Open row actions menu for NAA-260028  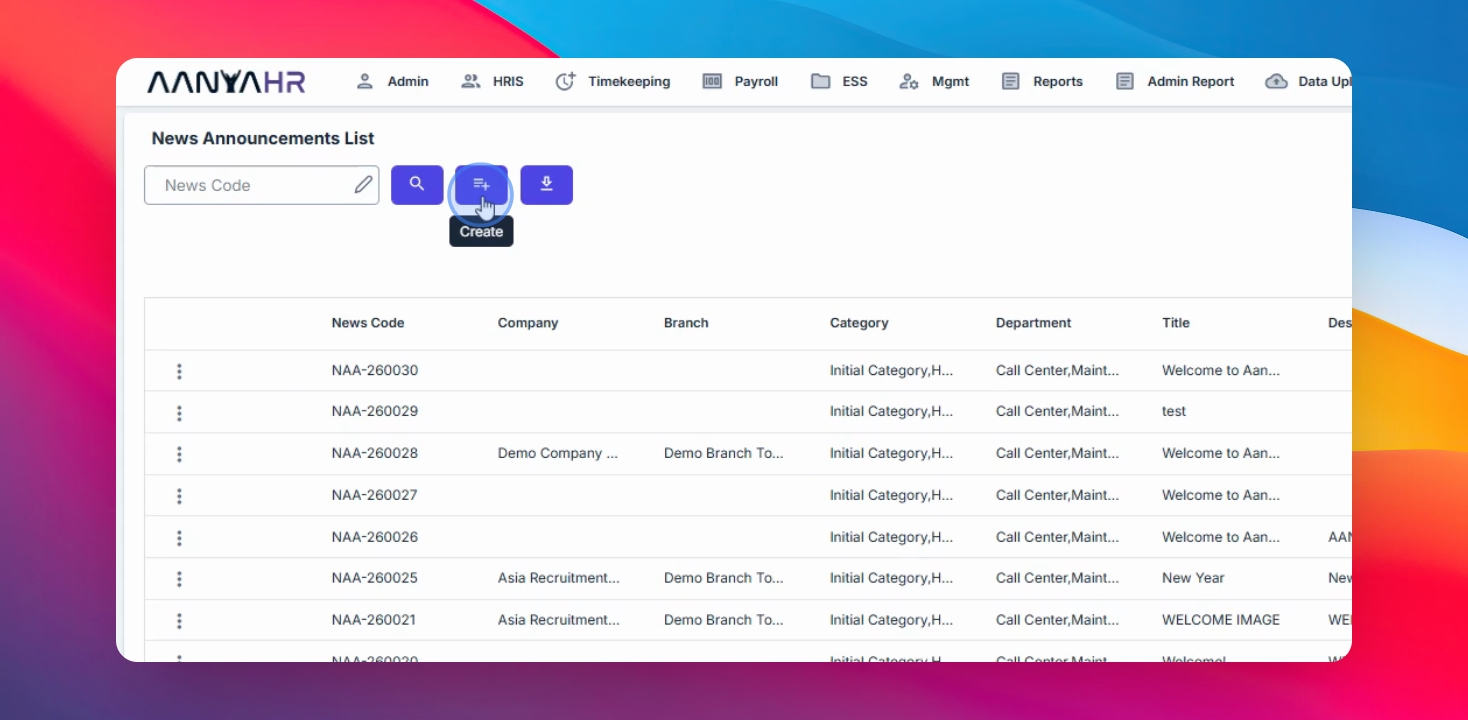pyautogui.click(x=179, y=454)
